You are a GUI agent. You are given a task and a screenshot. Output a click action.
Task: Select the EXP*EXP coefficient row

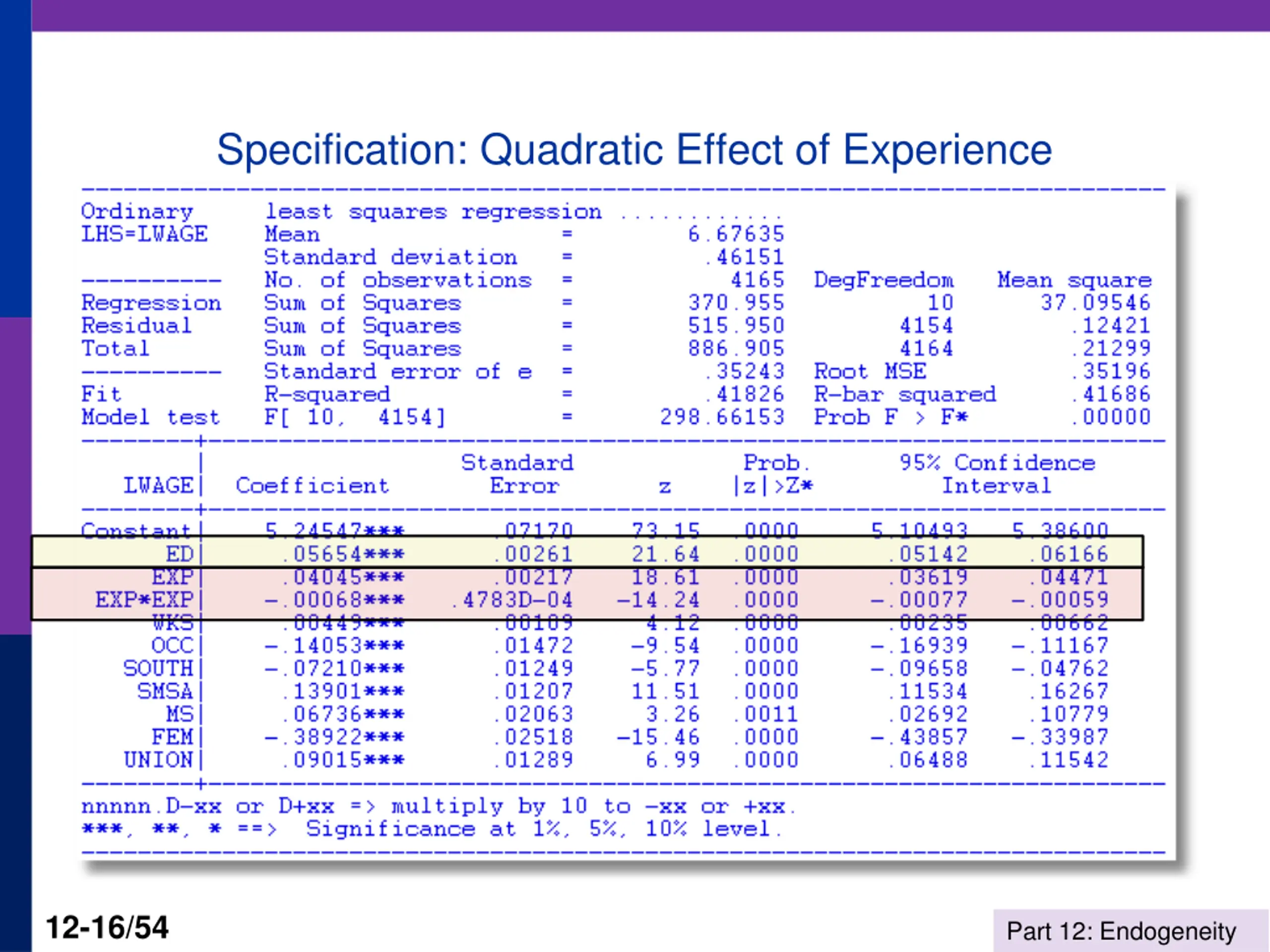click(587, 600)
